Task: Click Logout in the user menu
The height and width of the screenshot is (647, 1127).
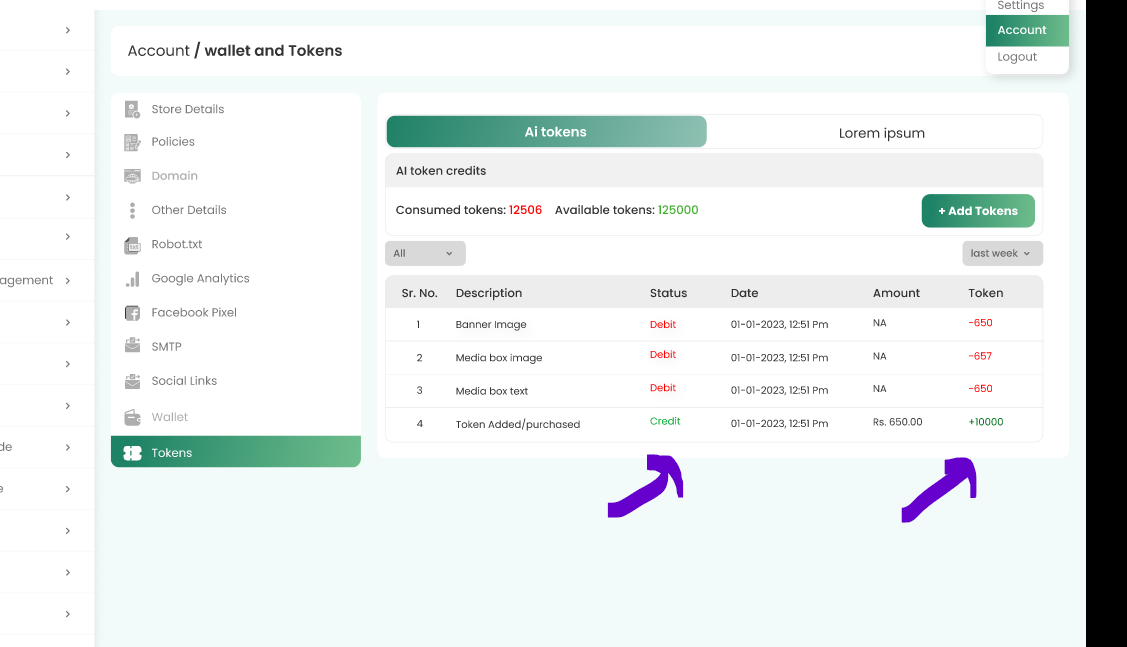Action: (x=1017, y=57)
